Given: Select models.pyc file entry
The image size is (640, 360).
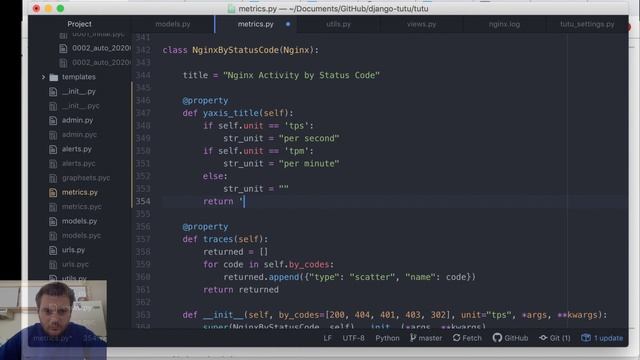Looking at the screenshot, I should tap(81, 236).
